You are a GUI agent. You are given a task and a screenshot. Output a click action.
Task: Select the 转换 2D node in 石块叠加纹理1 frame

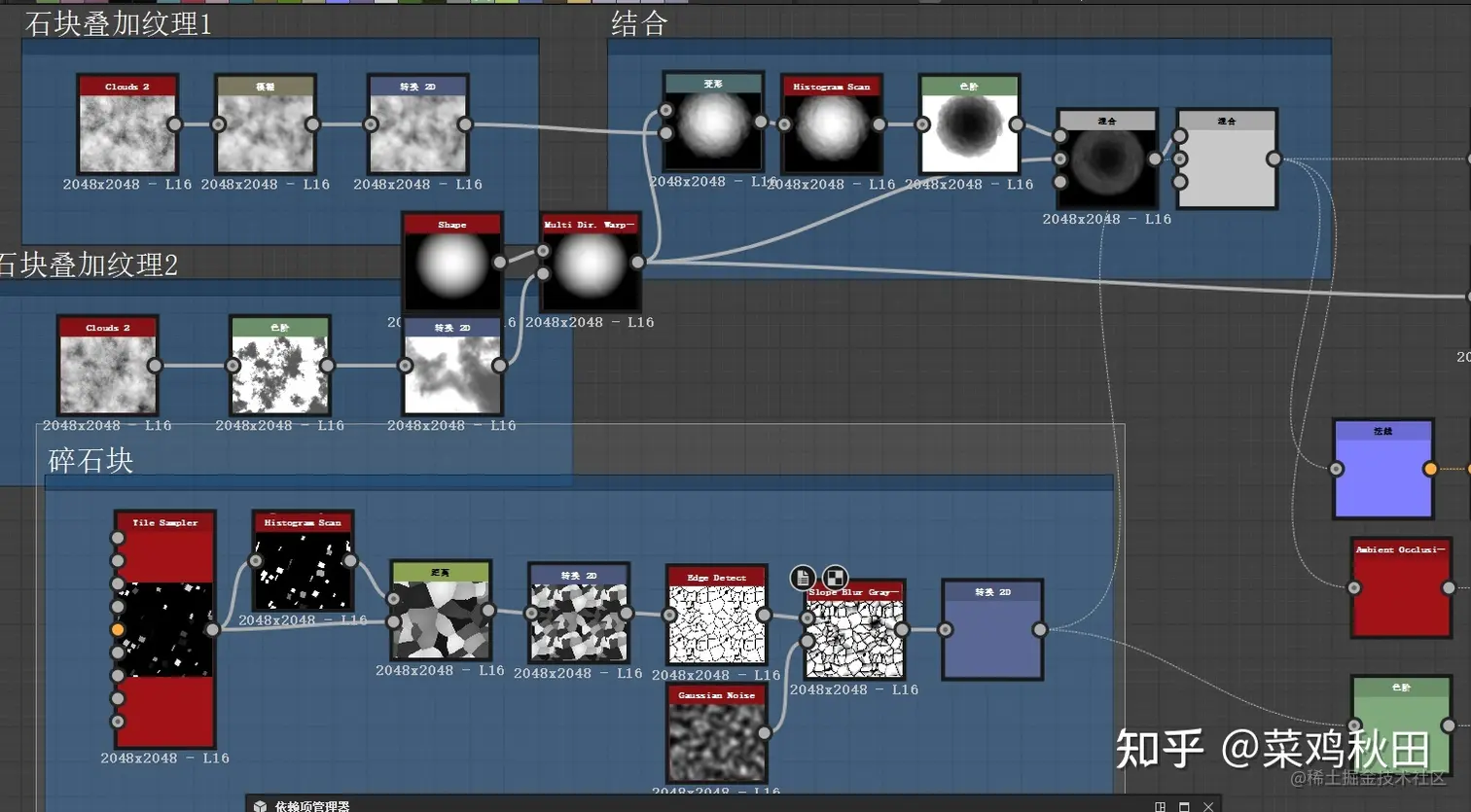418,124
